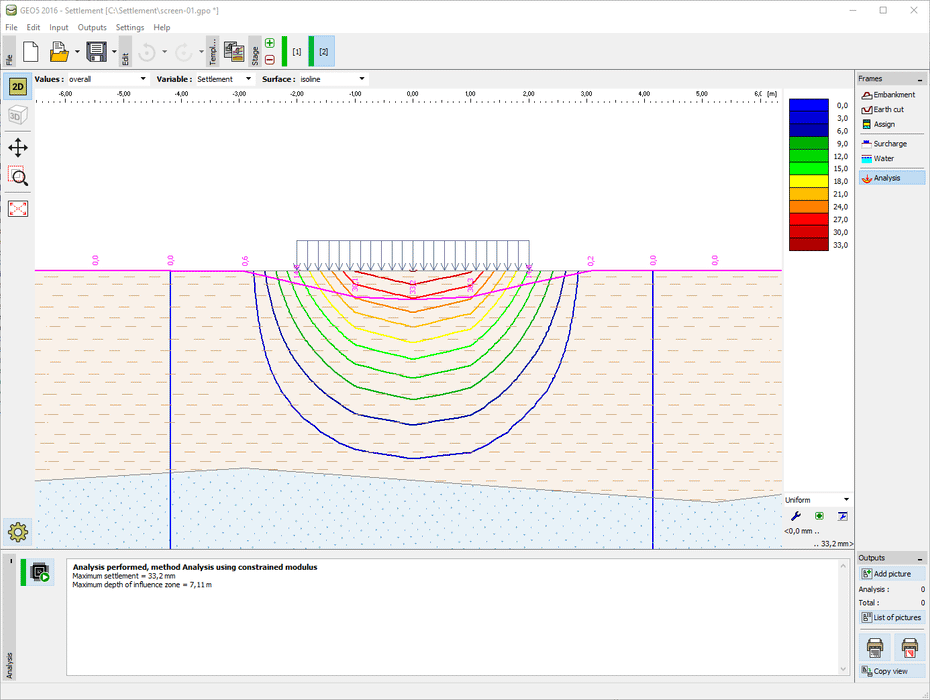Open the Outputs menu

point(92,27)
